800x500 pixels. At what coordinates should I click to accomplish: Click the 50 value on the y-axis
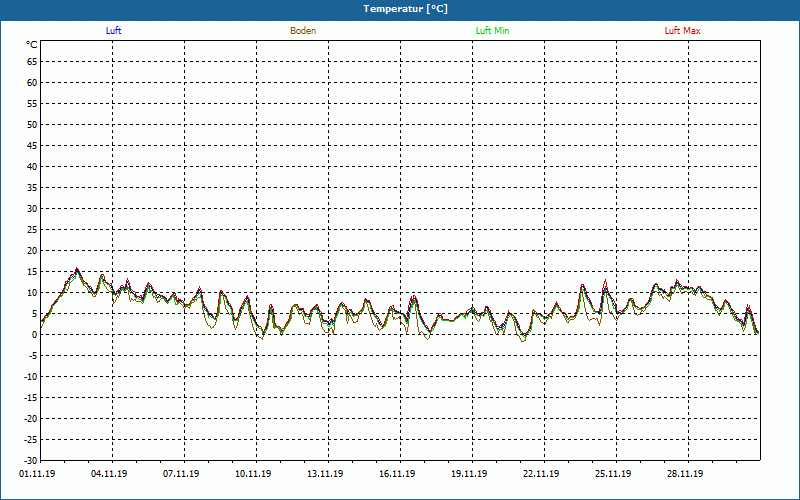pyautogui.click(x=32, y=124)
